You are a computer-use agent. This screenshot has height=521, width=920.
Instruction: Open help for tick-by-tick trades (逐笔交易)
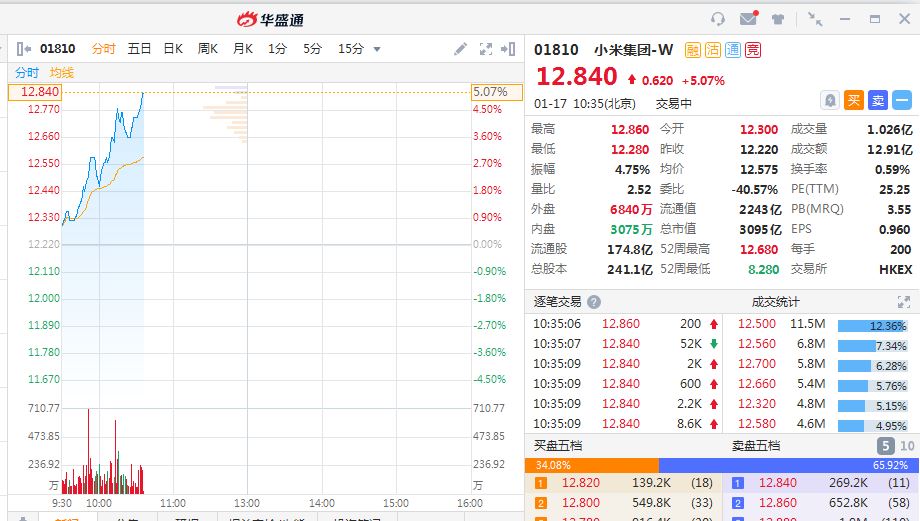pos(594,302)
